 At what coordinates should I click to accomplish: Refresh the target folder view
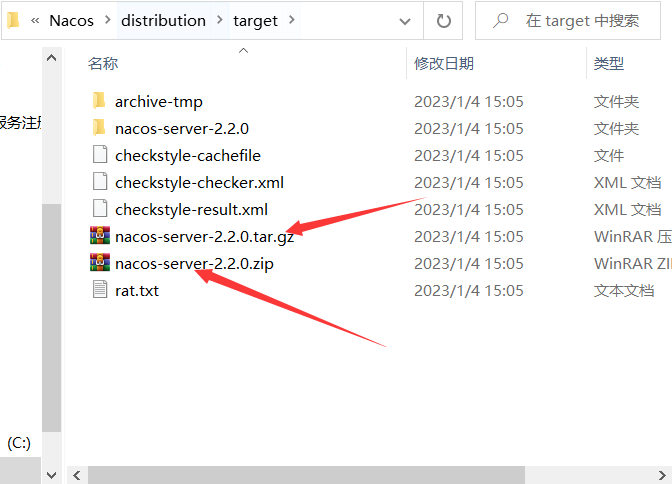point(443,21)
